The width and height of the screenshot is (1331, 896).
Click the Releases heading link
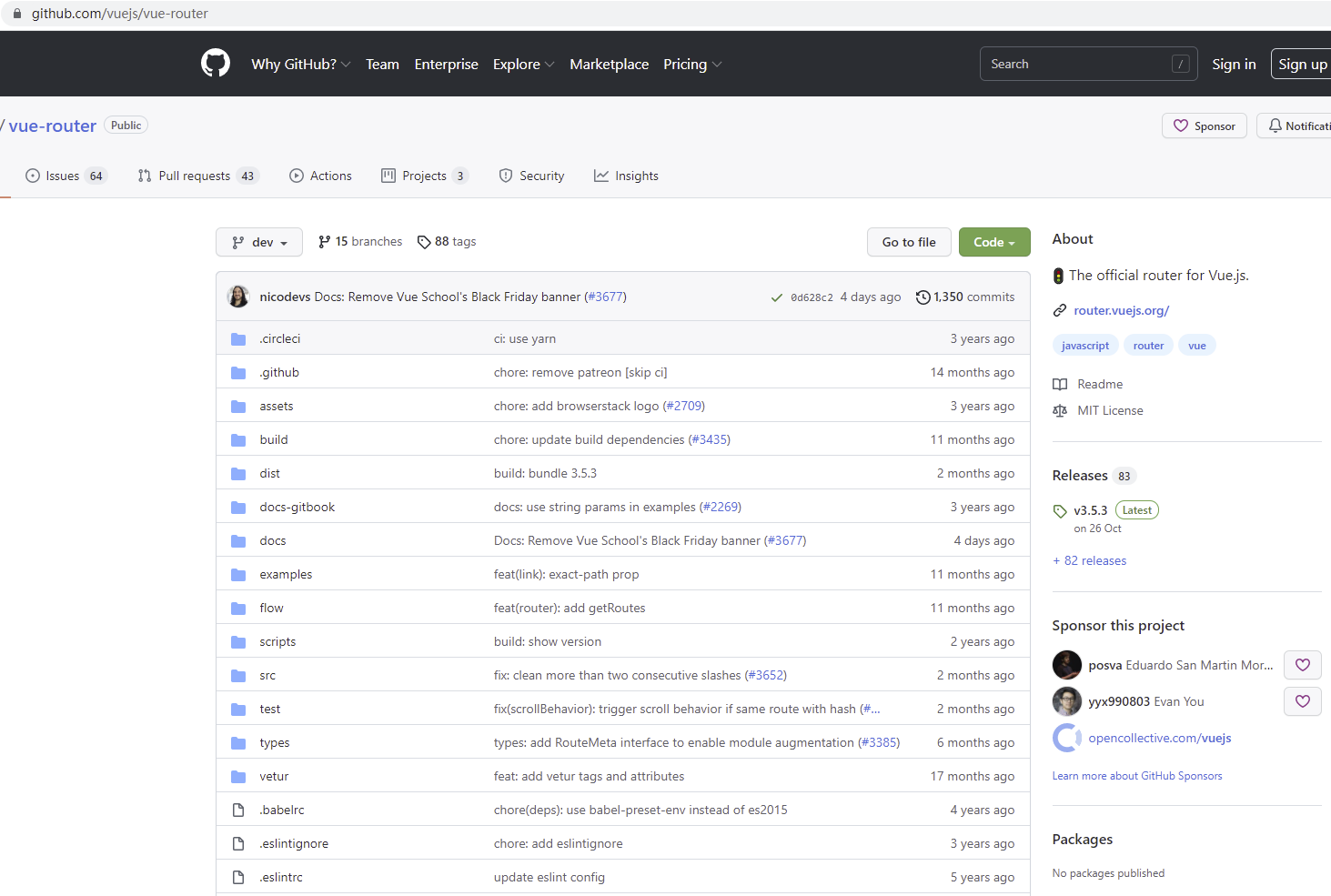(1080, 476)
